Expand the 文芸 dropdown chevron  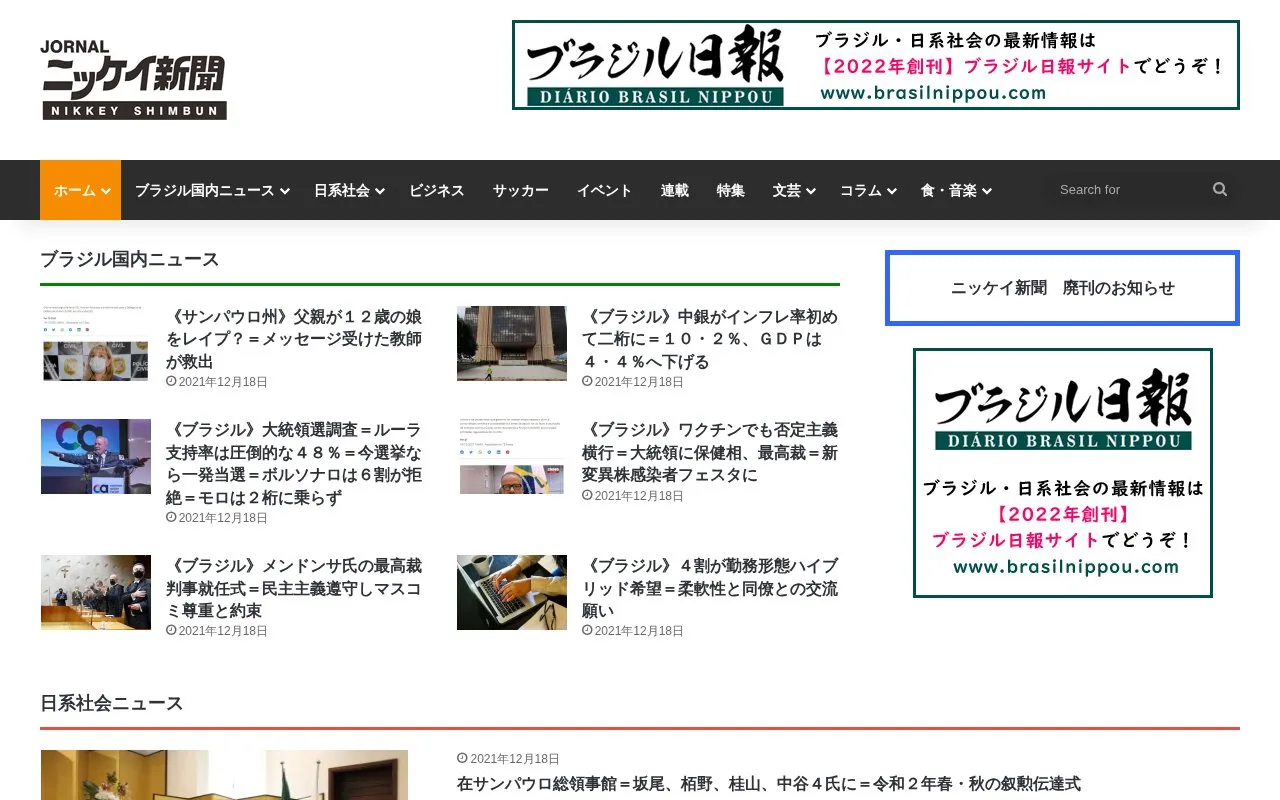point(811,191)
